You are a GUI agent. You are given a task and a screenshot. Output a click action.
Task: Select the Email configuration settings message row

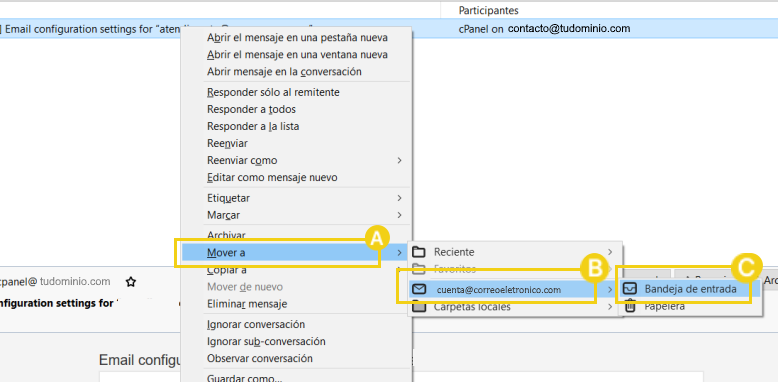(389, 29)
